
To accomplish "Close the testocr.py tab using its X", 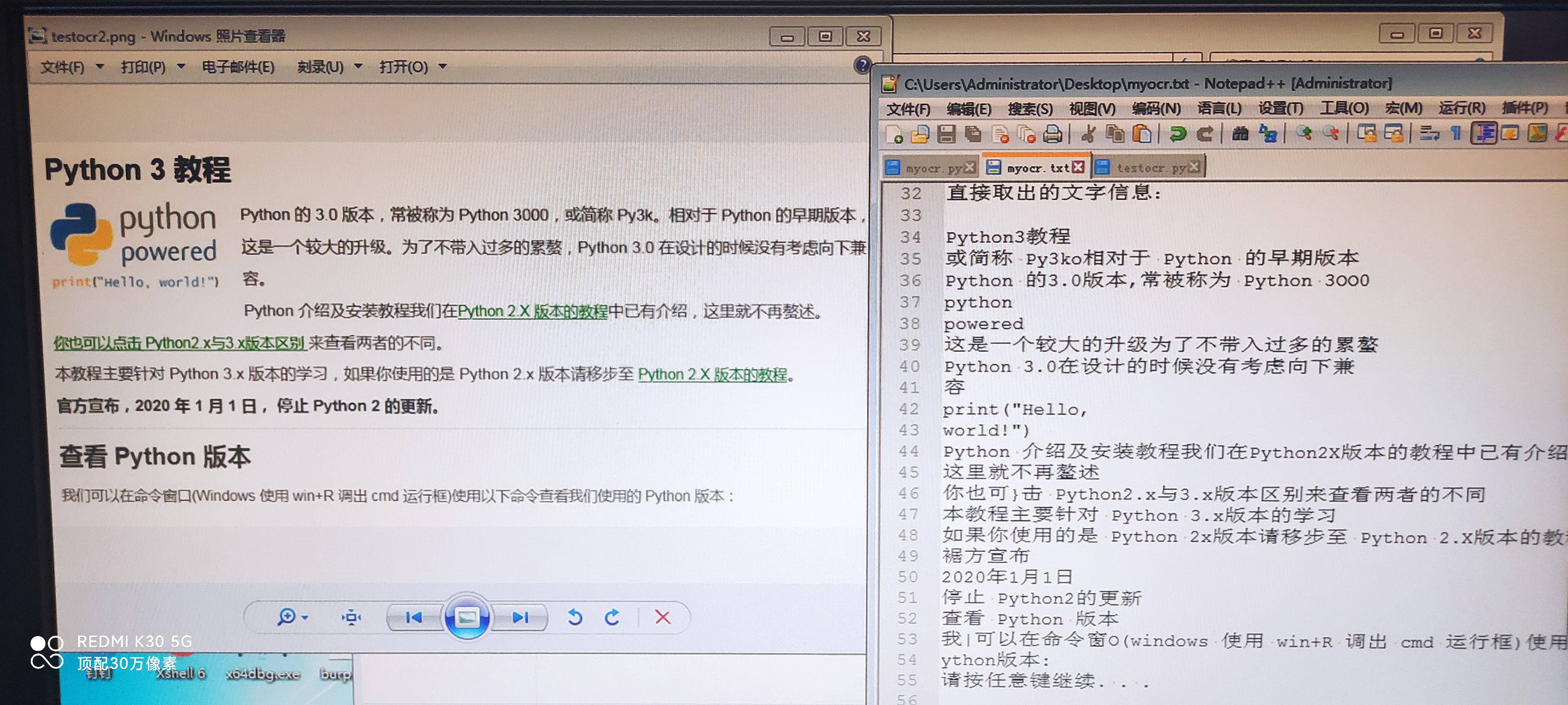I will [1194, 167].
